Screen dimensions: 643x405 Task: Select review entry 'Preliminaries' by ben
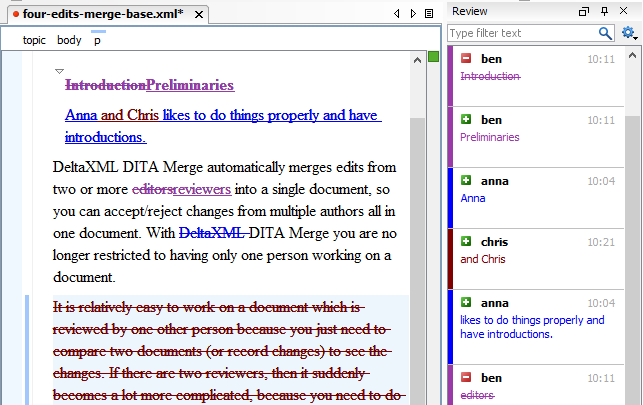[x=536, y=137]
